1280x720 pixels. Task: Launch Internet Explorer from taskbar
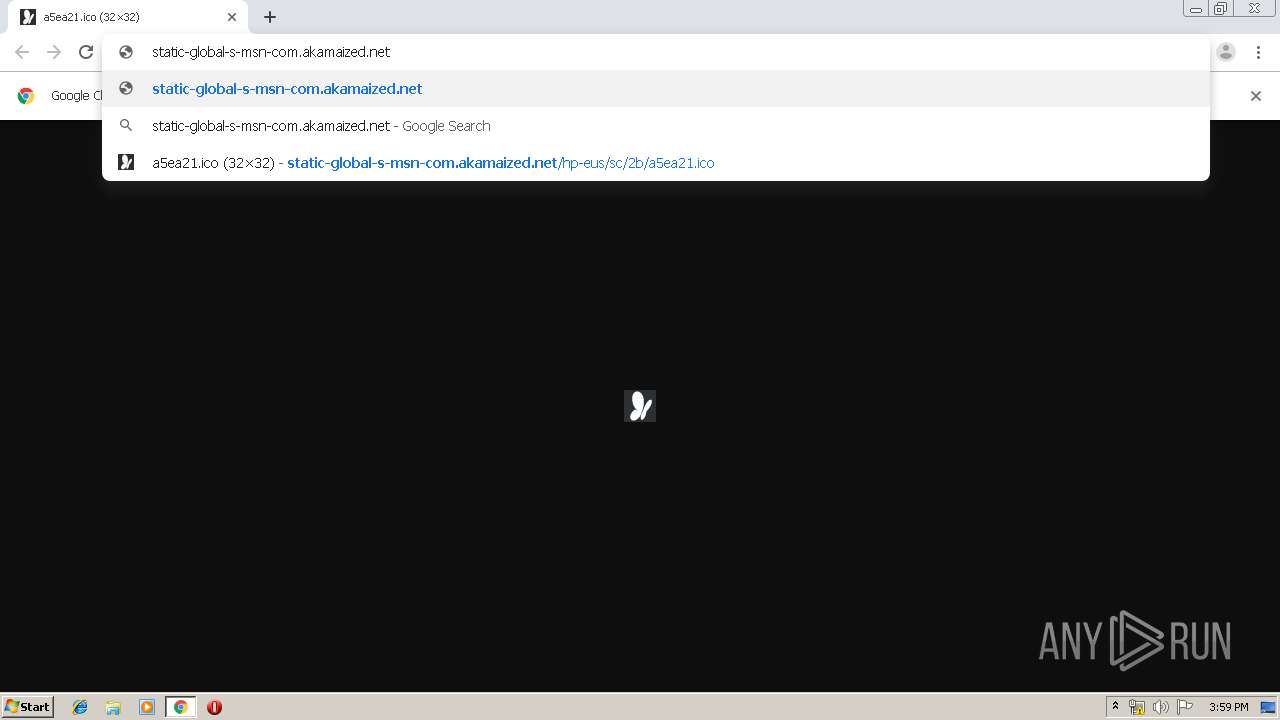[80, 707]
